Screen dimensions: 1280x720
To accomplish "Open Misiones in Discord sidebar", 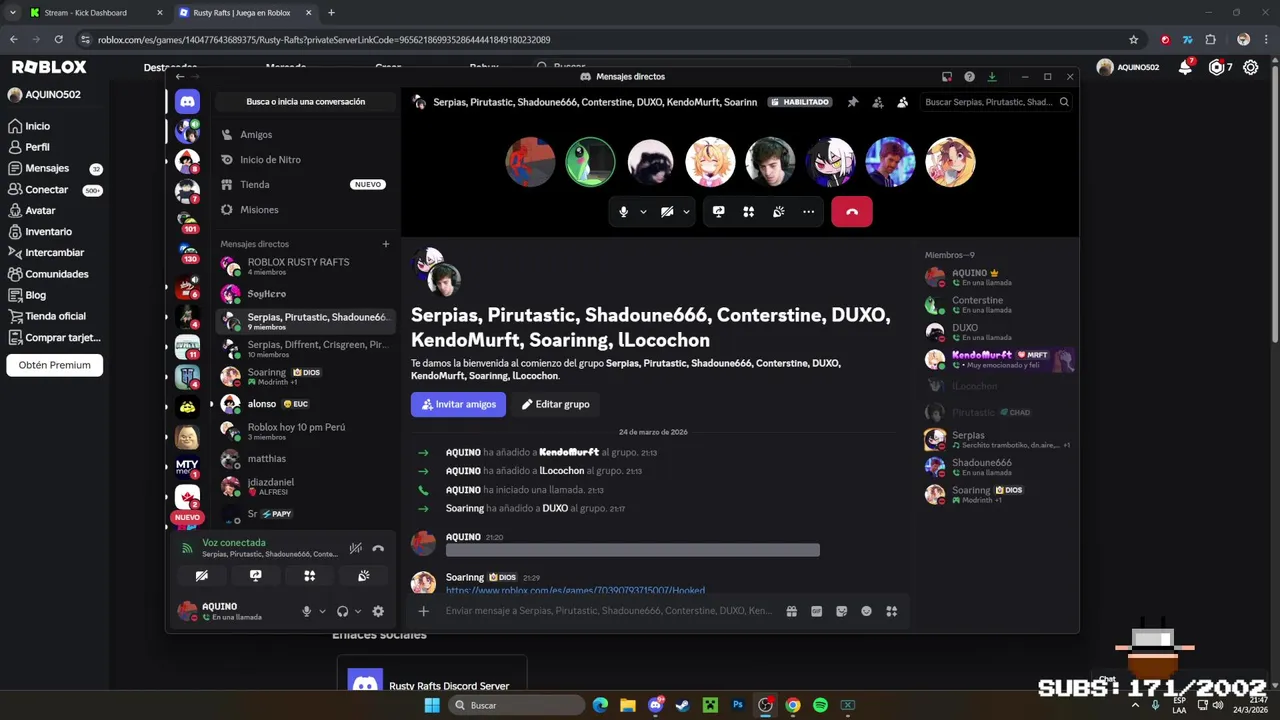I will click(x=303, y=210).
